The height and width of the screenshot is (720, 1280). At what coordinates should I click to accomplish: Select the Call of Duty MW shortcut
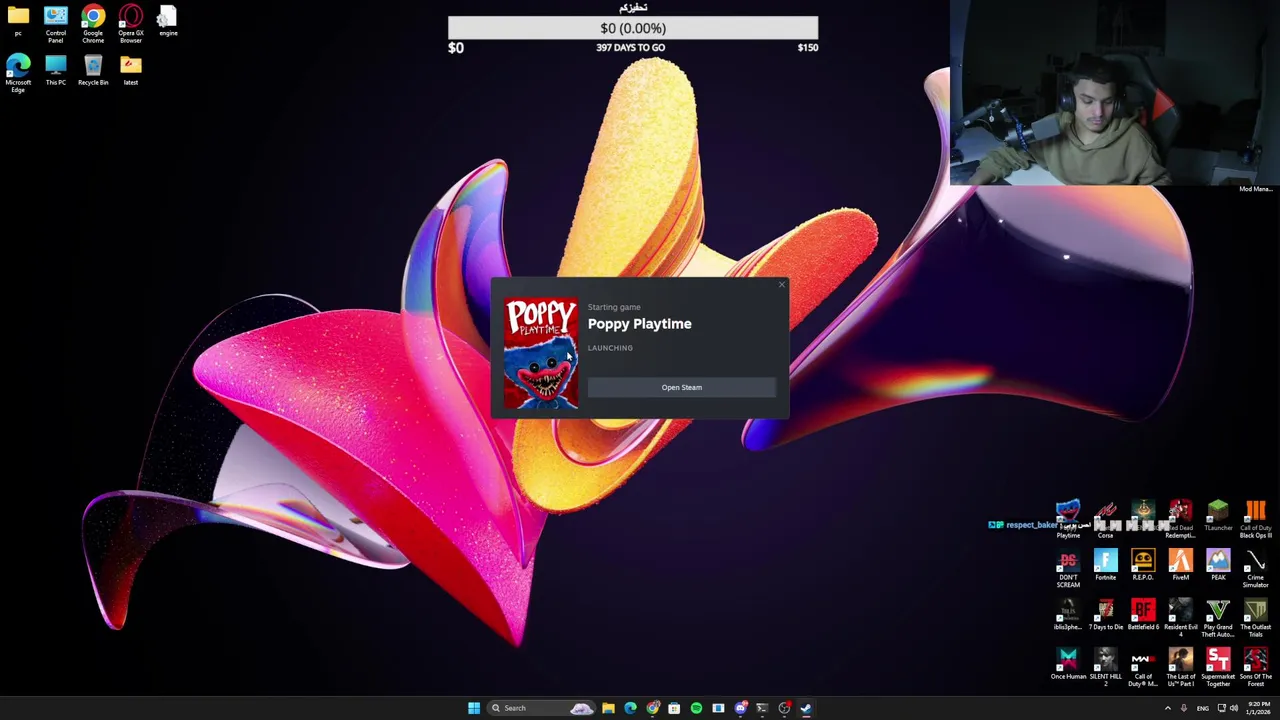pyautogui.click(x=1143, y=668)
